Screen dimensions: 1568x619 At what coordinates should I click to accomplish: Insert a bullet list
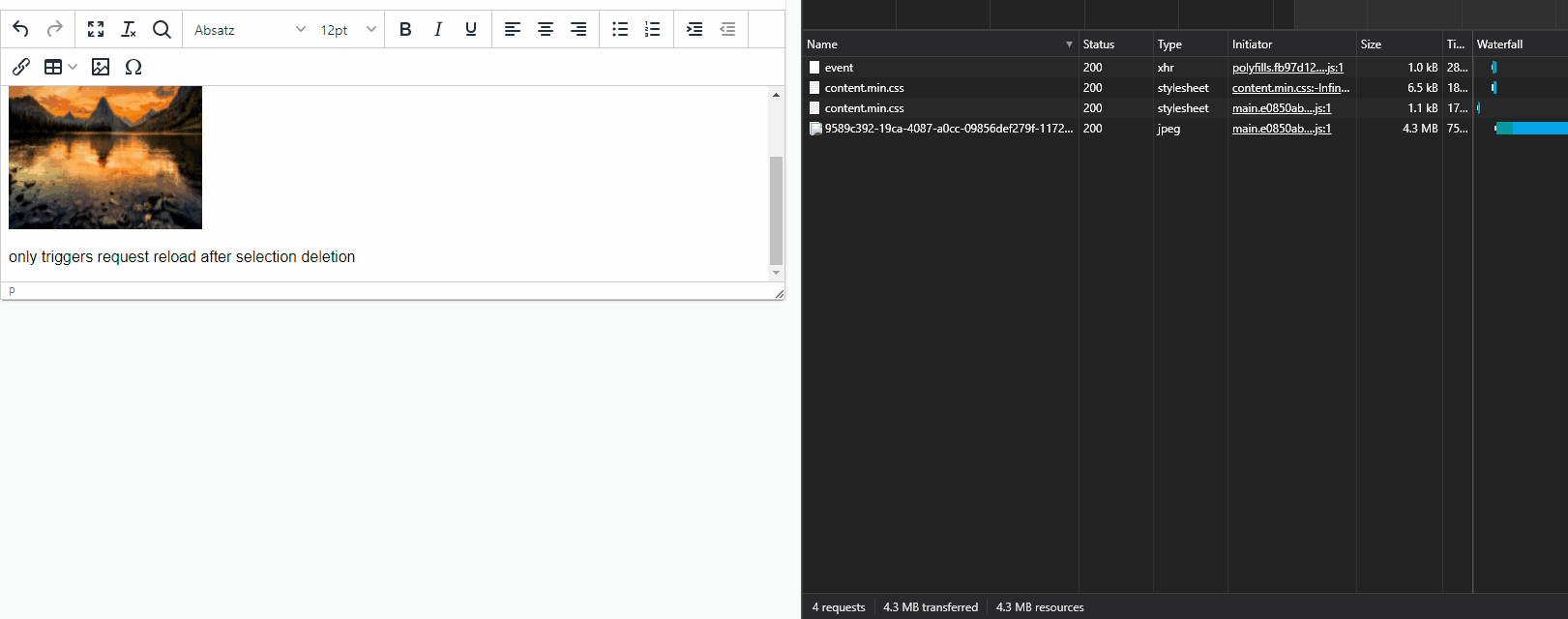620,29
